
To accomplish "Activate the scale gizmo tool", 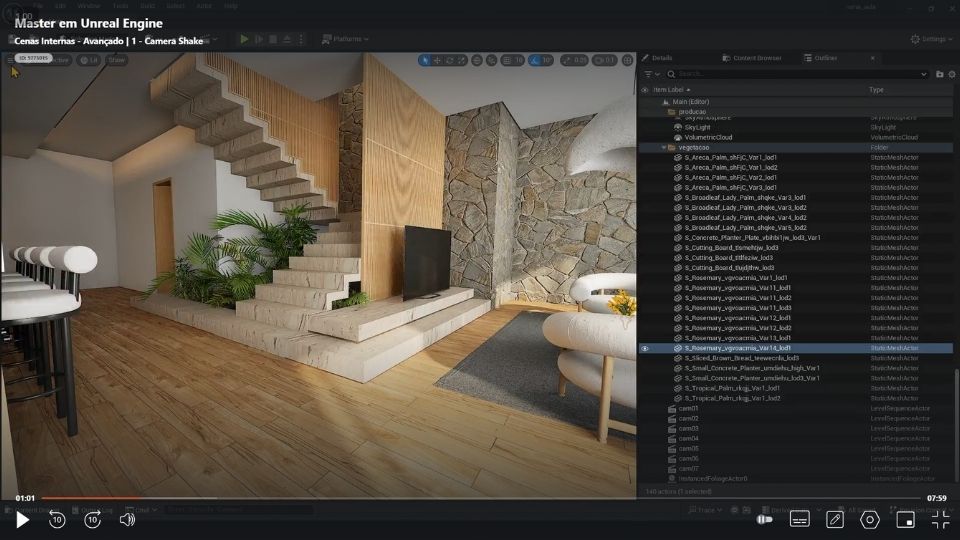I will click(462, 60).
